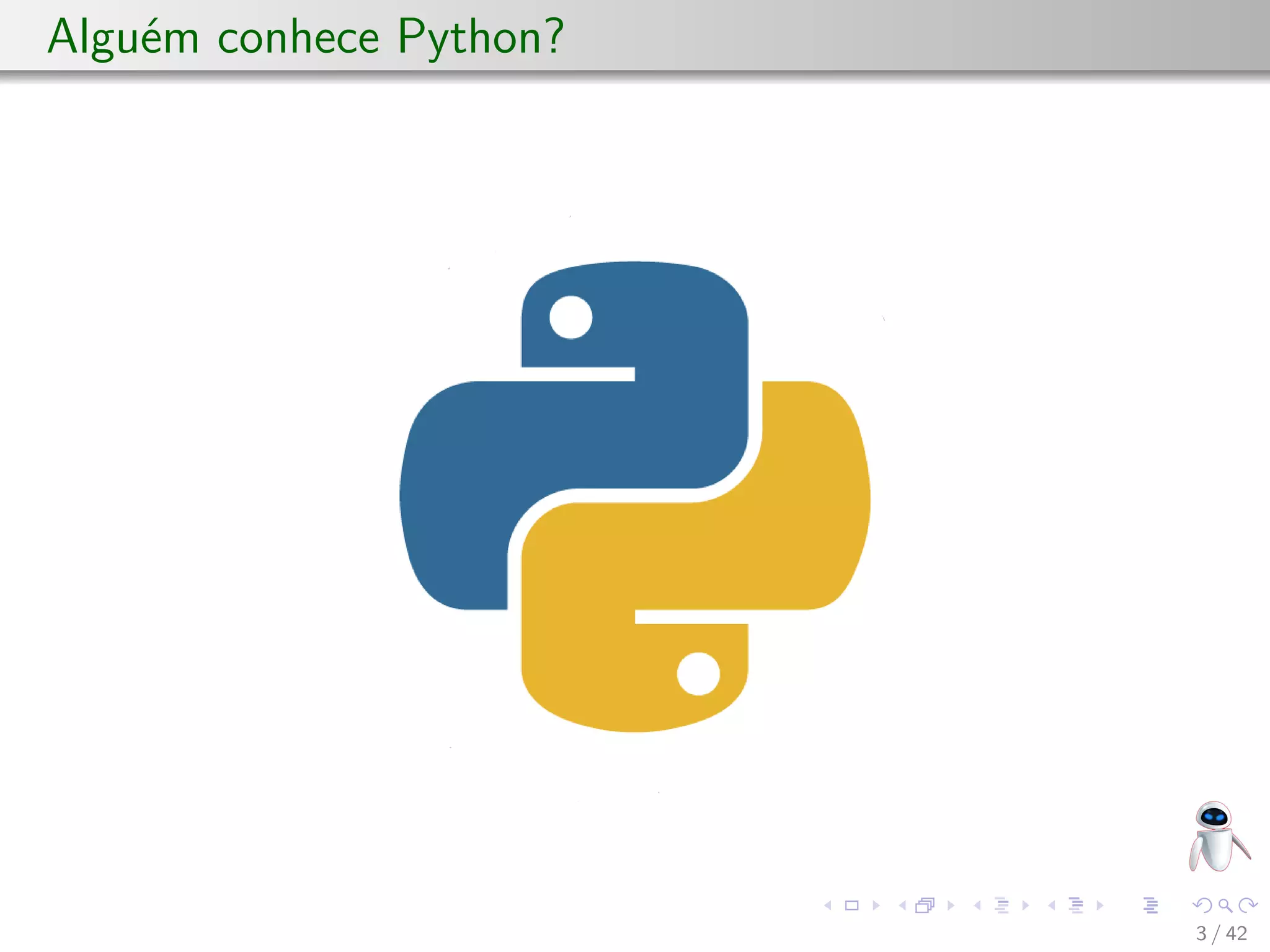This screenshot has width=1270, height=952.
Task: Click the clockwise go-forward arrow icon
Action: [1248, 906]
